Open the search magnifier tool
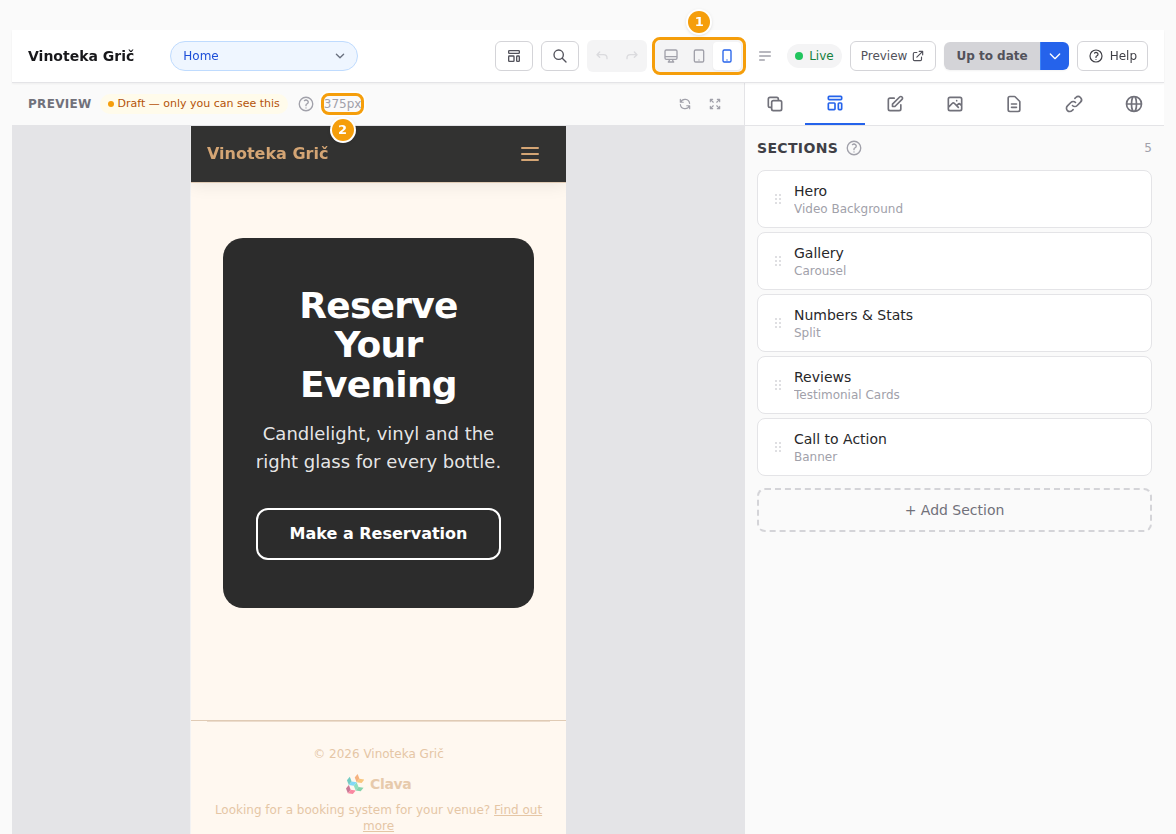This screenshot has width=1176, height=834. pos(560,56)
